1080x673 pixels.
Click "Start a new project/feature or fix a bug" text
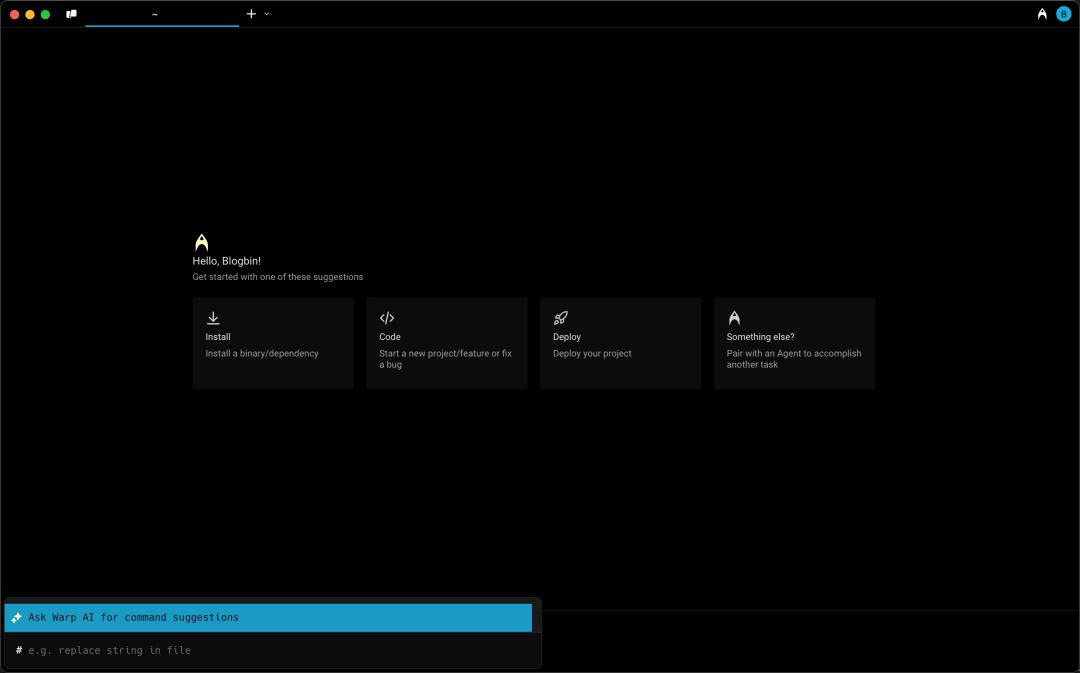446,359
